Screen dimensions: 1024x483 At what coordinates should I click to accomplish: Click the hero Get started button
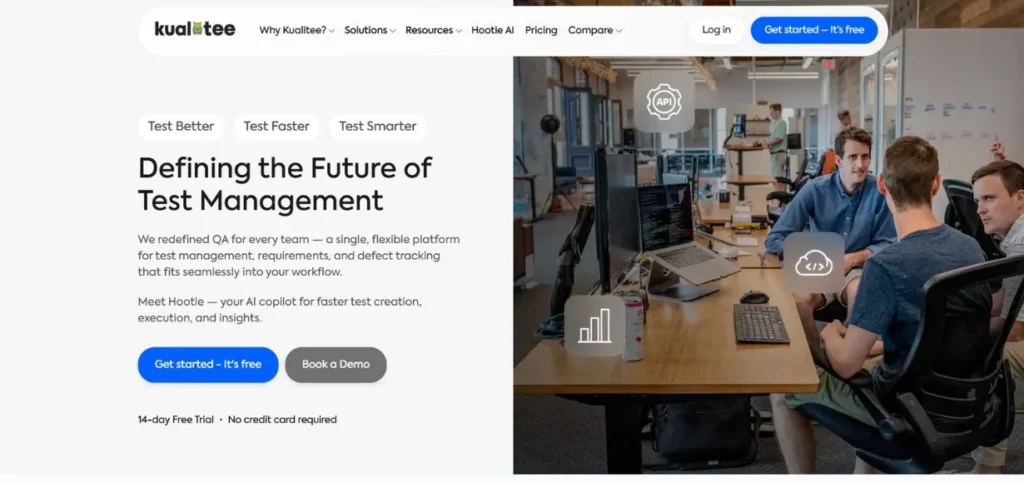(208, 364)
